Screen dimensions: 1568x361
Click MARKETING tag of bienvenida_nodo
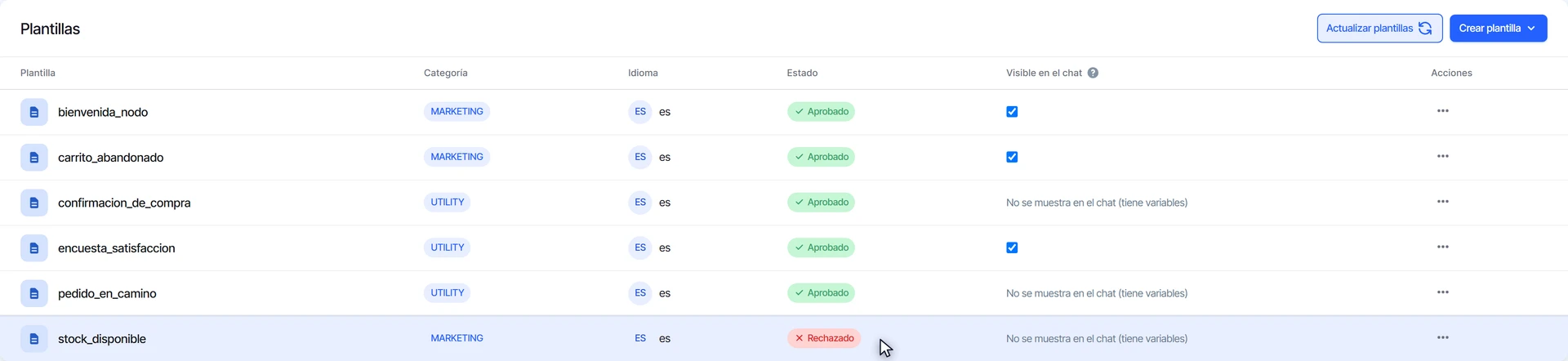(x=457, y=112)
